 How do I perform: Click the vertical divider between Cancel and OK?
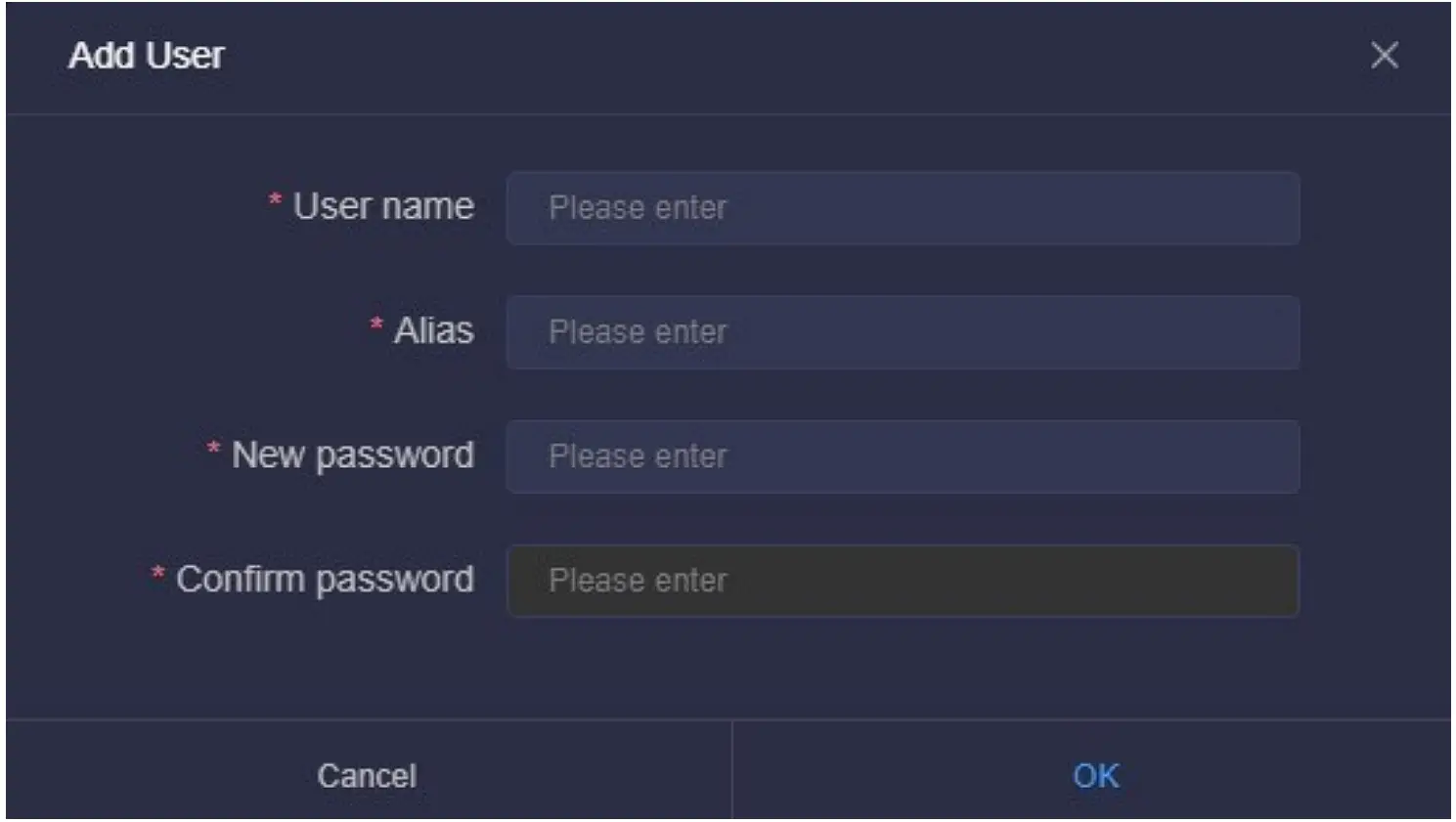point(731,771)
